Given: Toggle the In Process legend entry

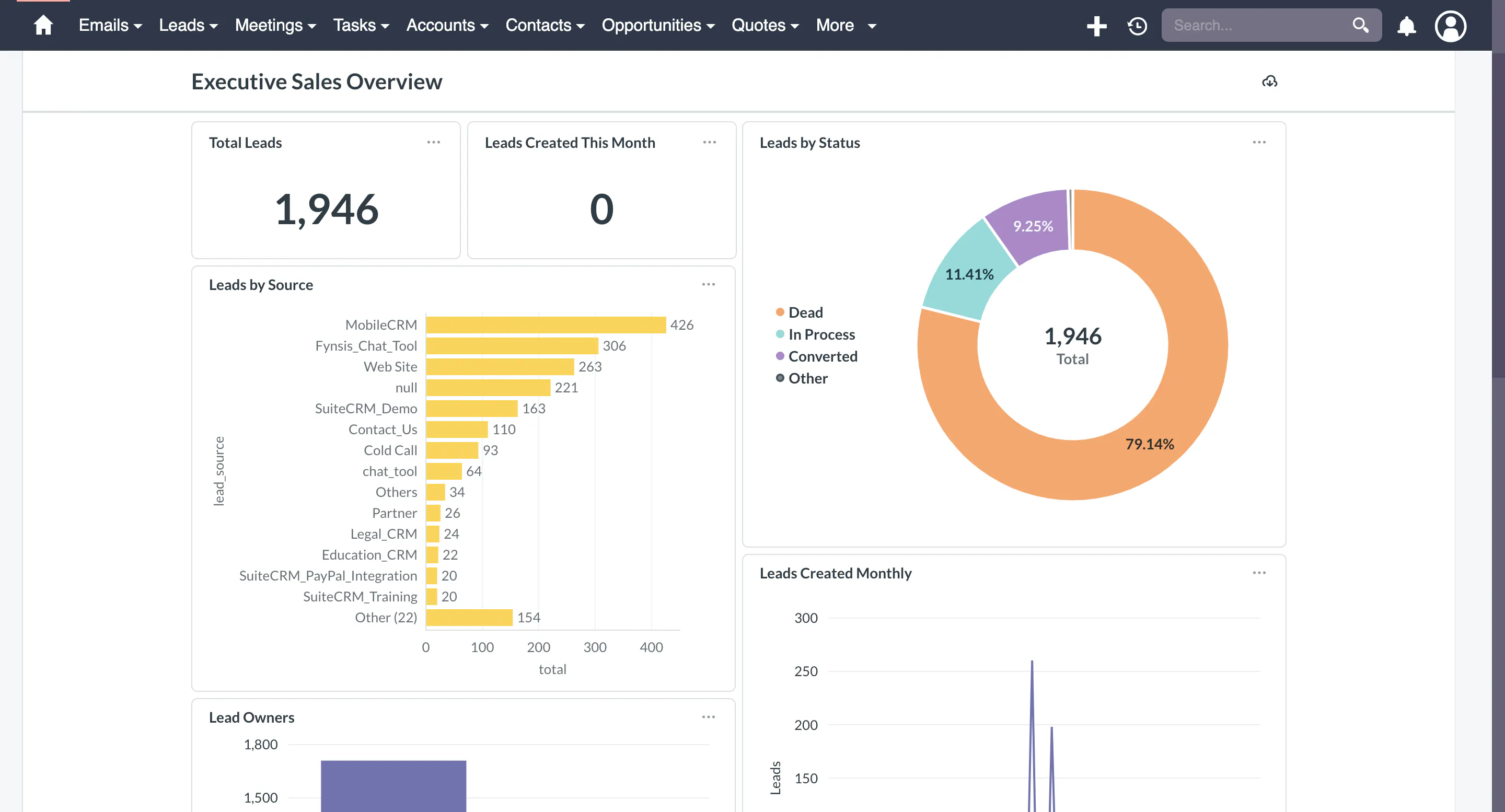Looking at the screenshot, I should (x=815, y=334).
